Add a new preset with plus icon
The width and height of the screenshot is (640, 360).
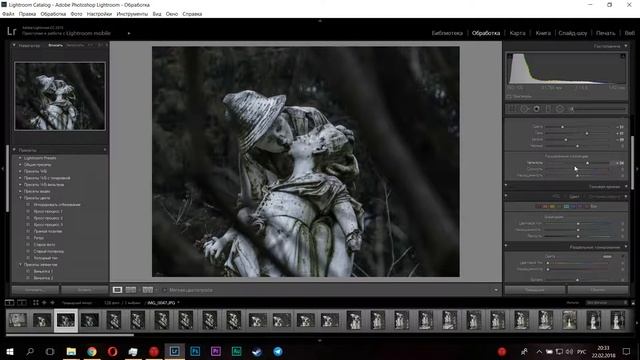[105, 150]
